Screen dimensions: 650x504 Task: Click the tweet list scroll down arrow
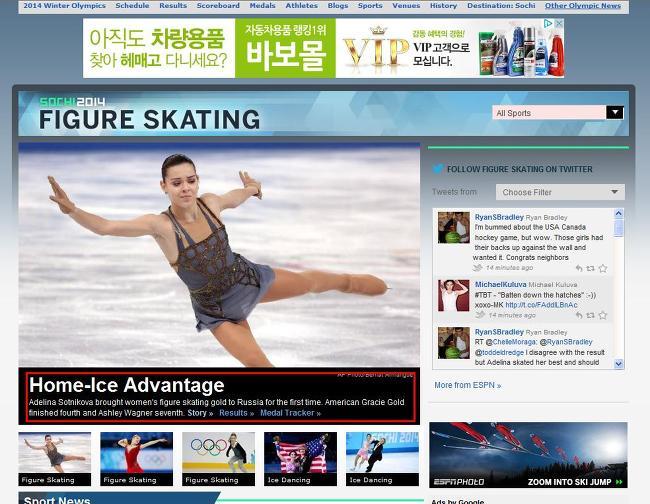(618, 364)
